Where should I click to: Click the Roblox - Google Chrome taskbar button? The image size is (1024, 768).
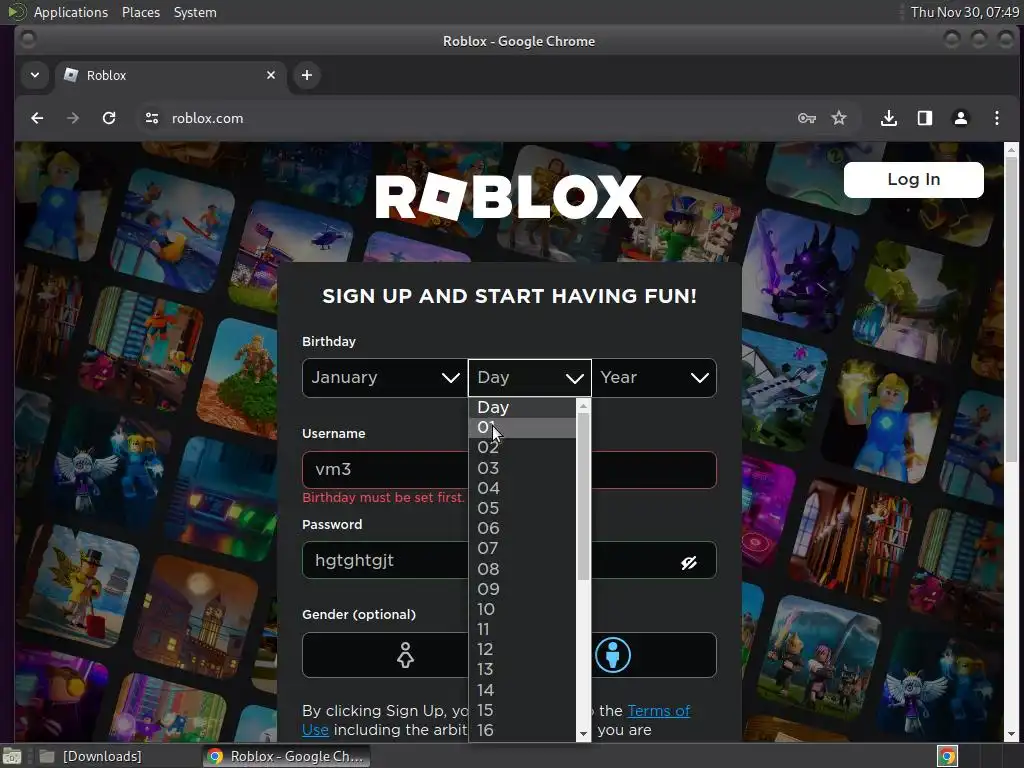click(x=285, y=756)
